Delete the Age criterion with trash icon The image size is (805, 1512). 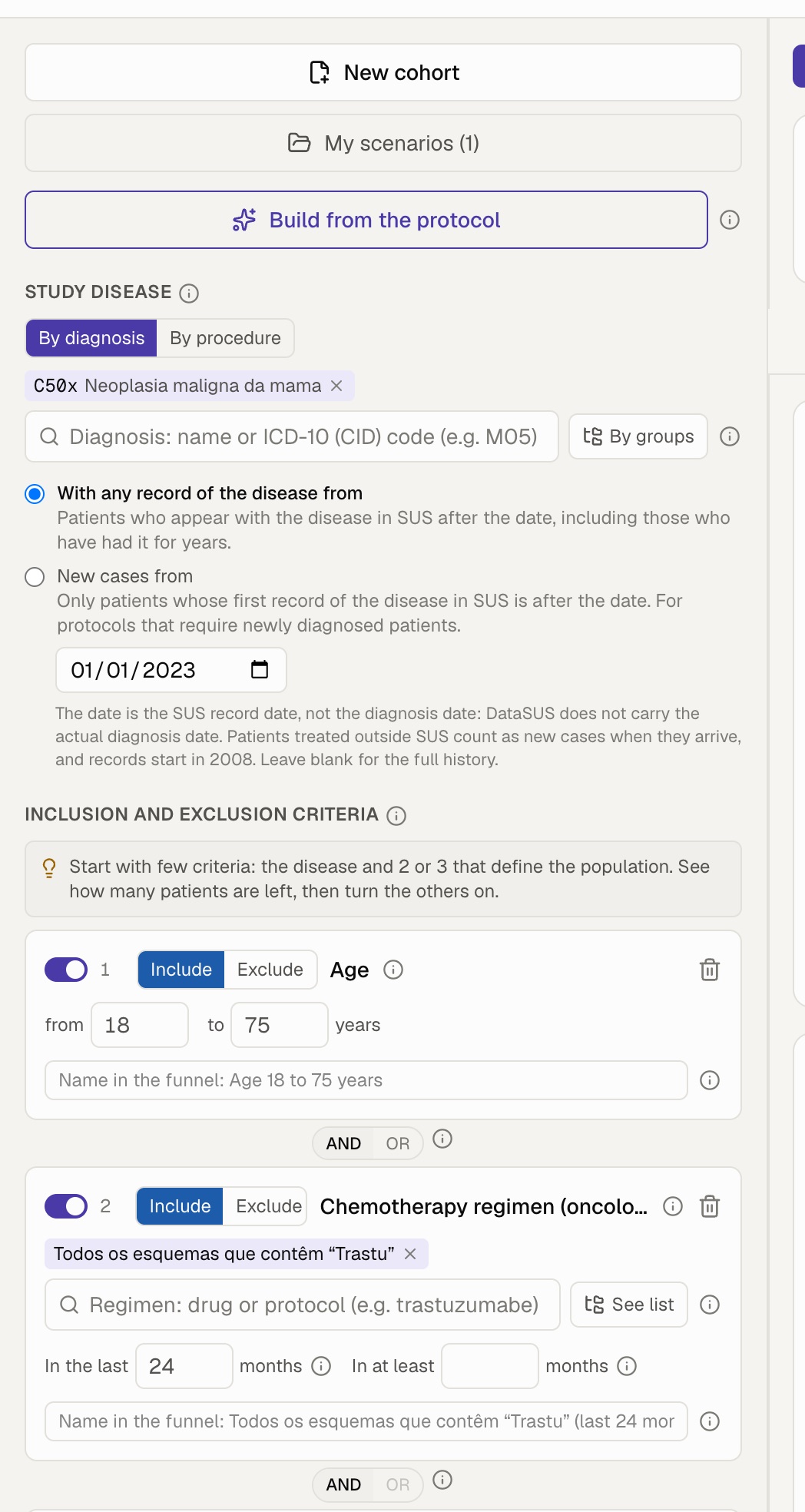710,970
